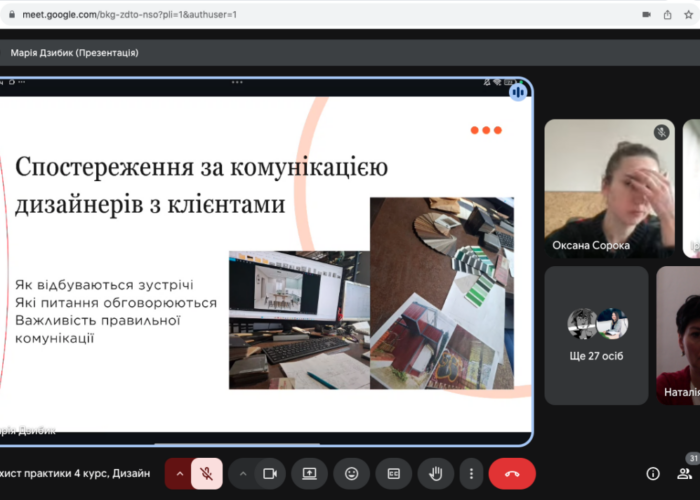
Task: Show the participants list panel
Action: click(686, 473)
